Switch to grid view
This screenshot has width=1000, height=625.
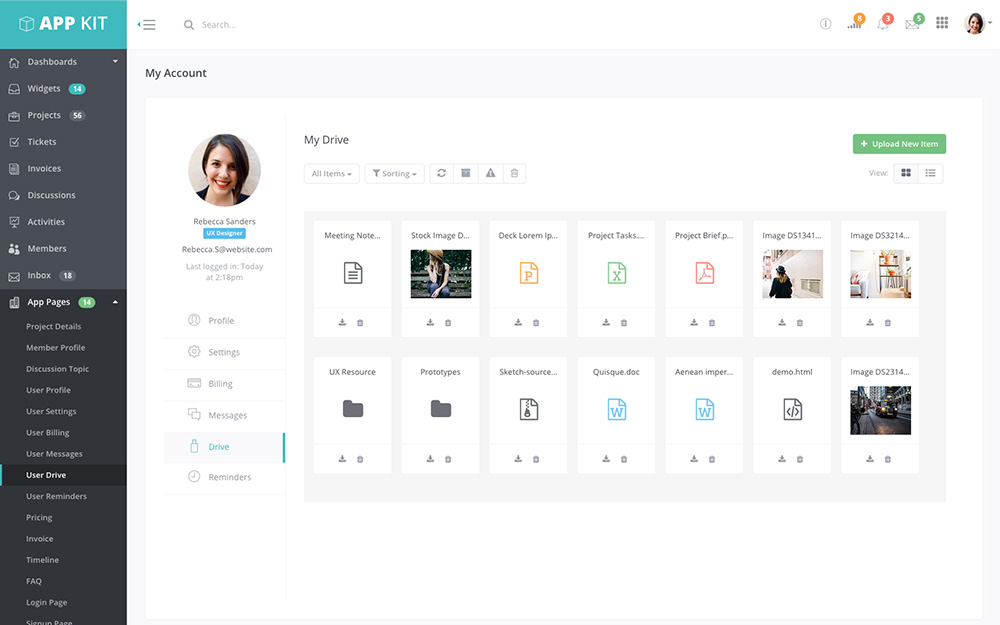[906, 173]
